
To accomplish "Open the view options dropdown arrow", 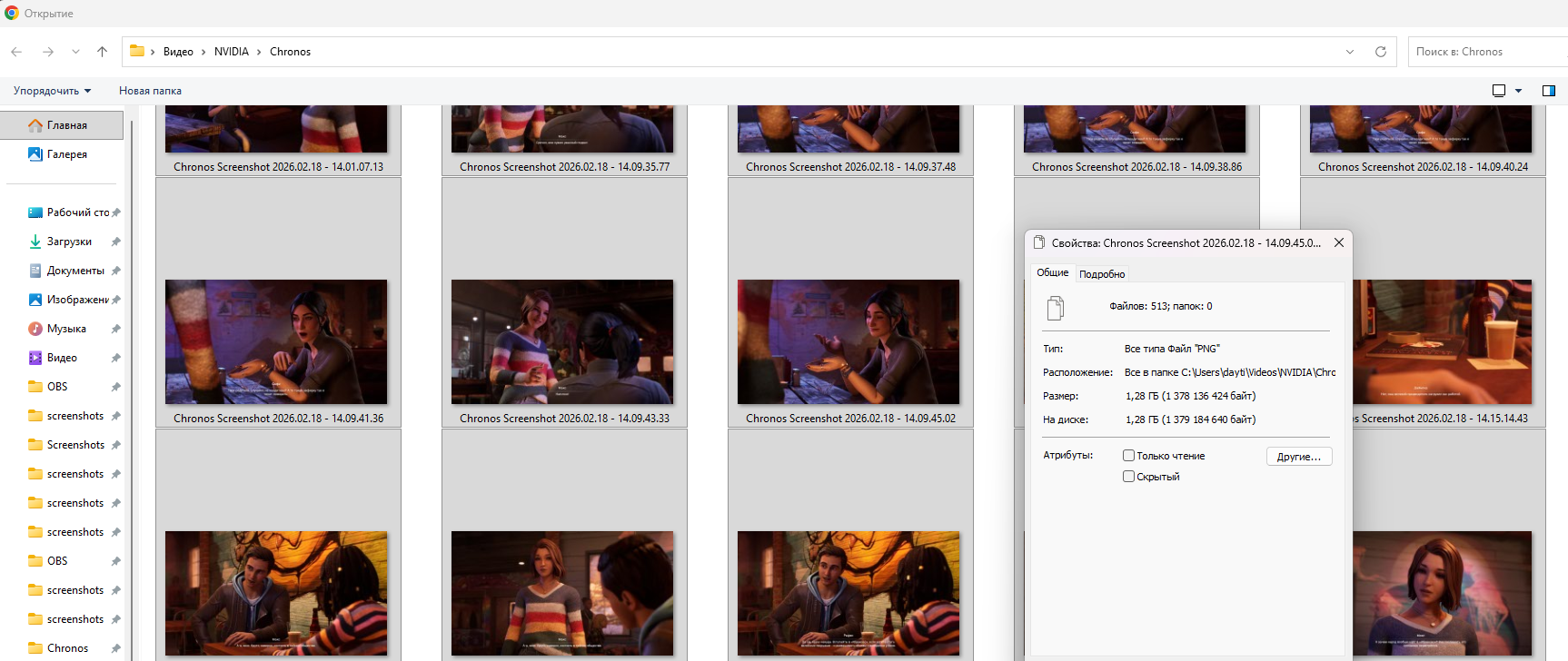I will 1518,91.
